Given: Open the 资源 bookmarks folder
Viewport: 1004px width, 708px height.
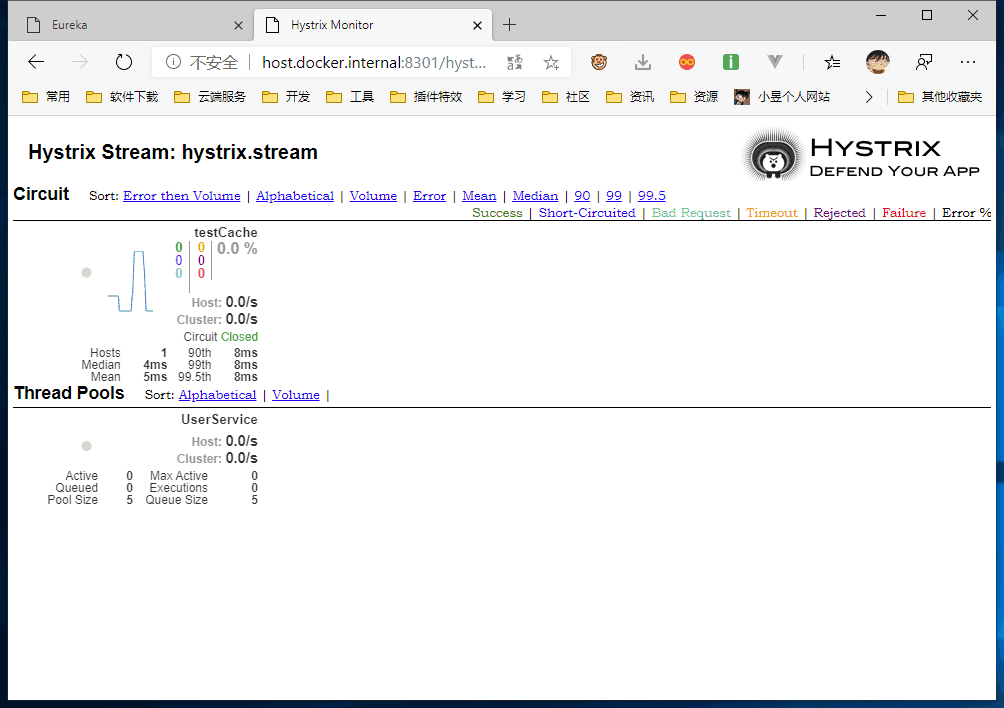Looking at the screenshot, I should tap(693, 97).
